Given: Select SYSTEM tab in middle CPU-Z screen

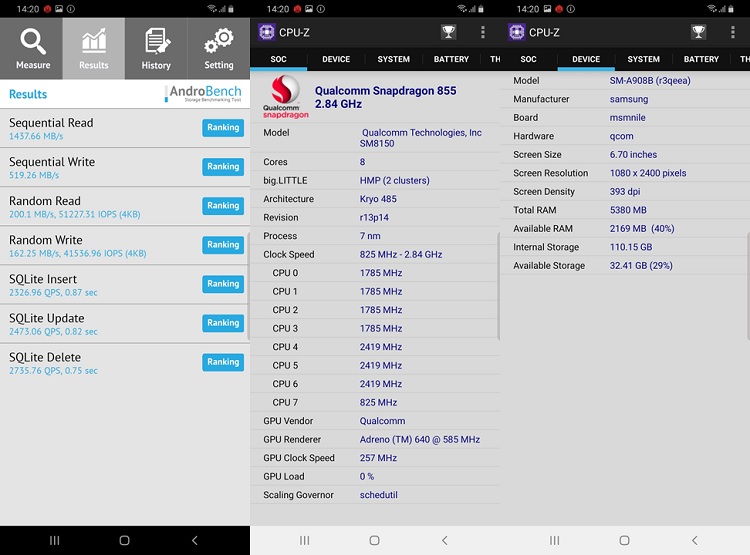Looking at the screenshot, I should tap(394, 59).
